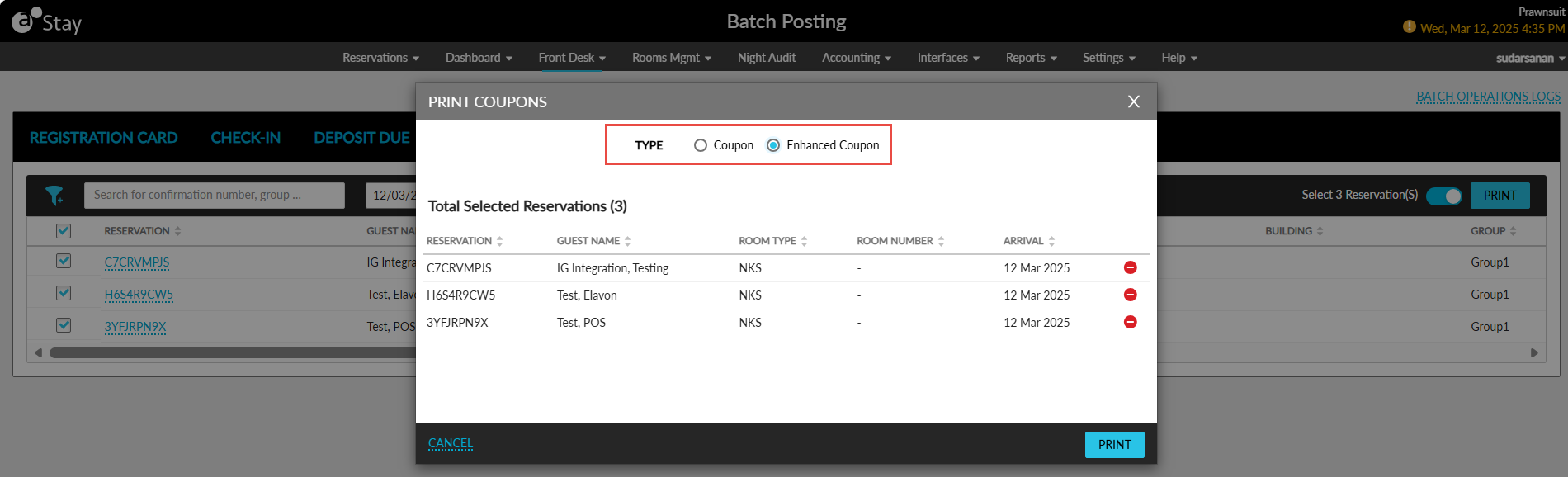
Task: Open the filter funnel icon
Action: pyautogui.click(x=54, y=195)
